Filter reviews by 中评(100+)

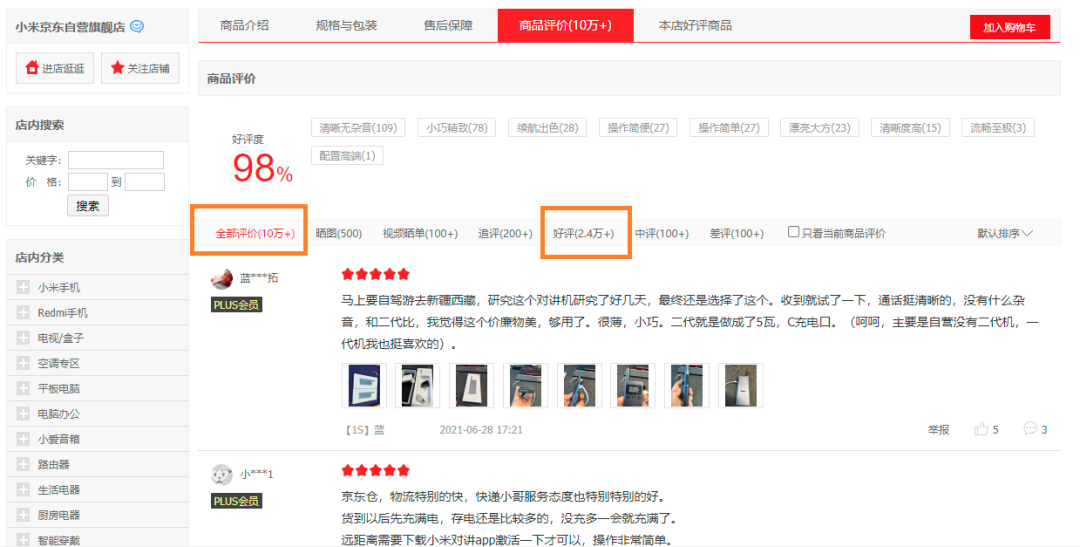662,234
